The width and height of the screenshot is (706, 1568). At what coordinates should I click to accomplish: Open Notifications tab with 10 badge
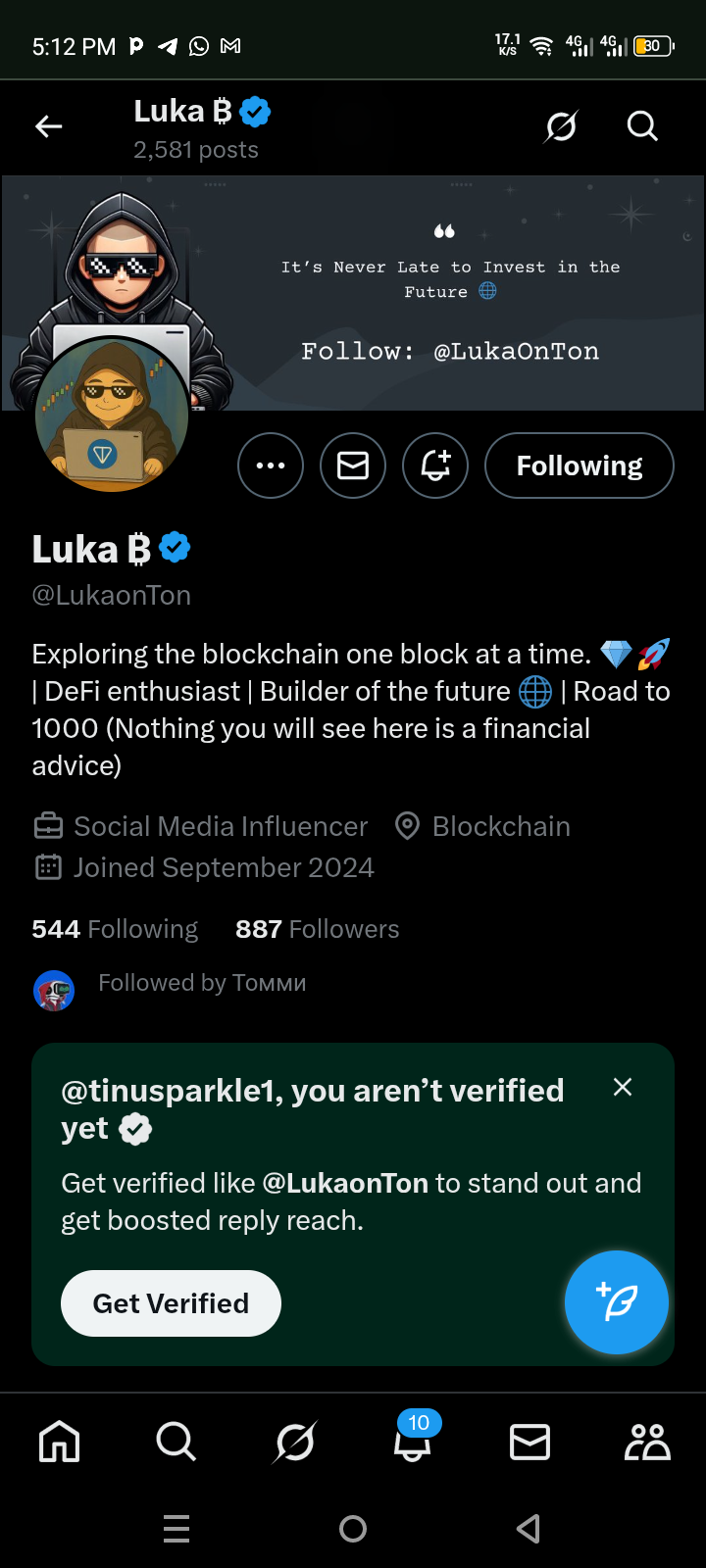click(x=413, y=1442)
